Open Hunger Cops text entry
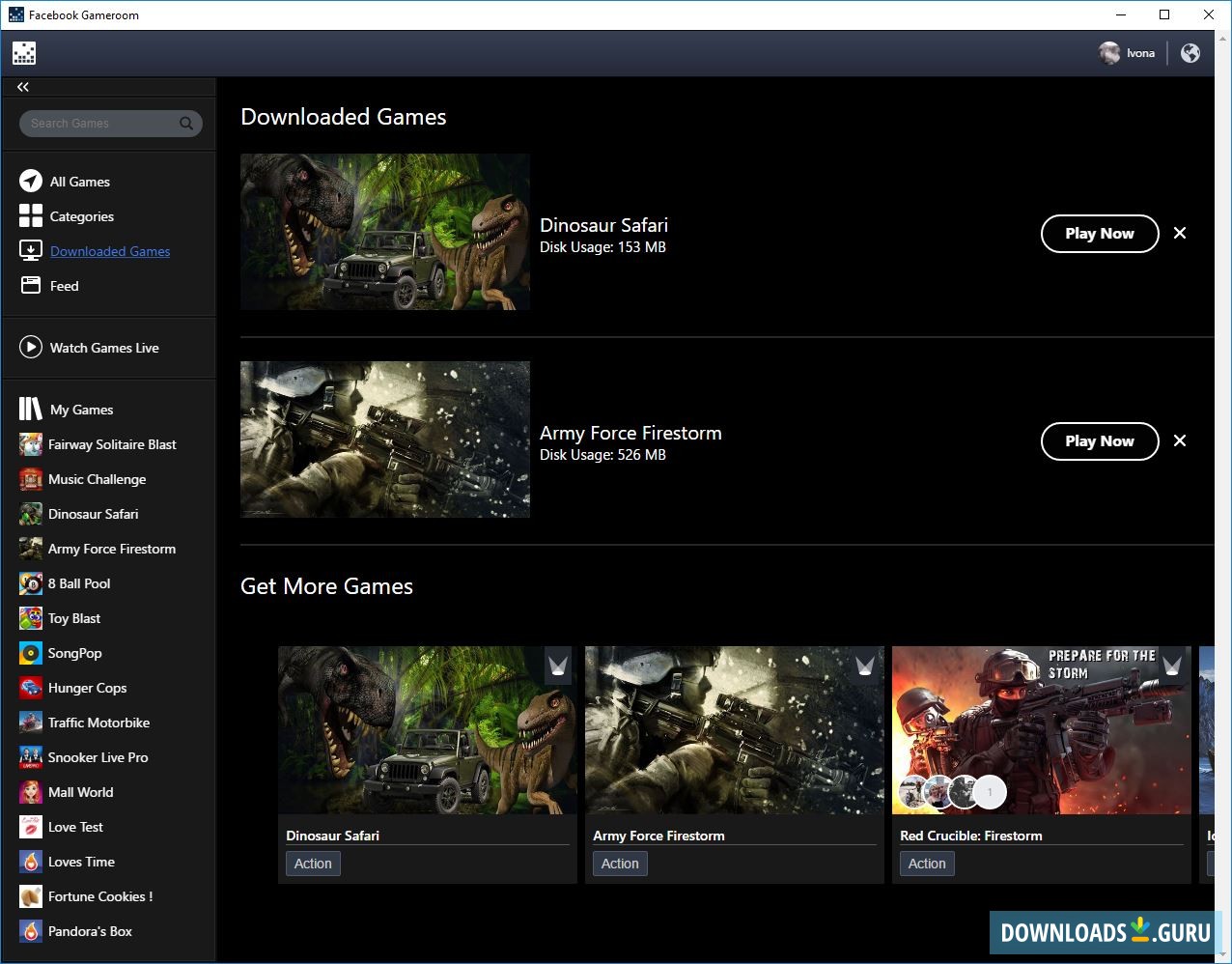 [x=88, y=688]
